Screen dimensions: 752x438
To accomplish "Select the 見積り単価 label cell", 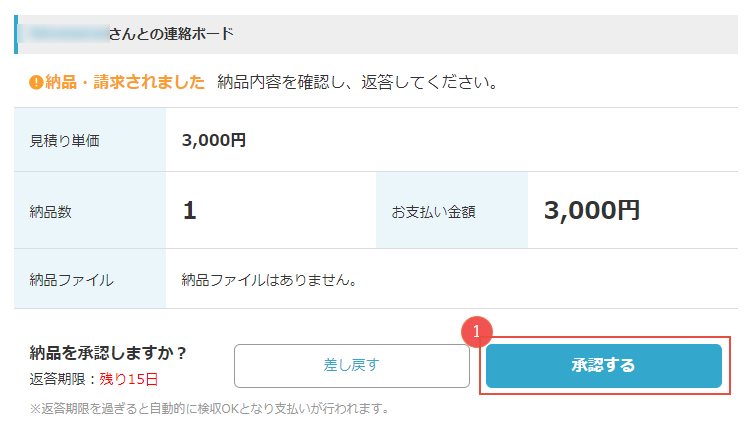I will [90, 140].
